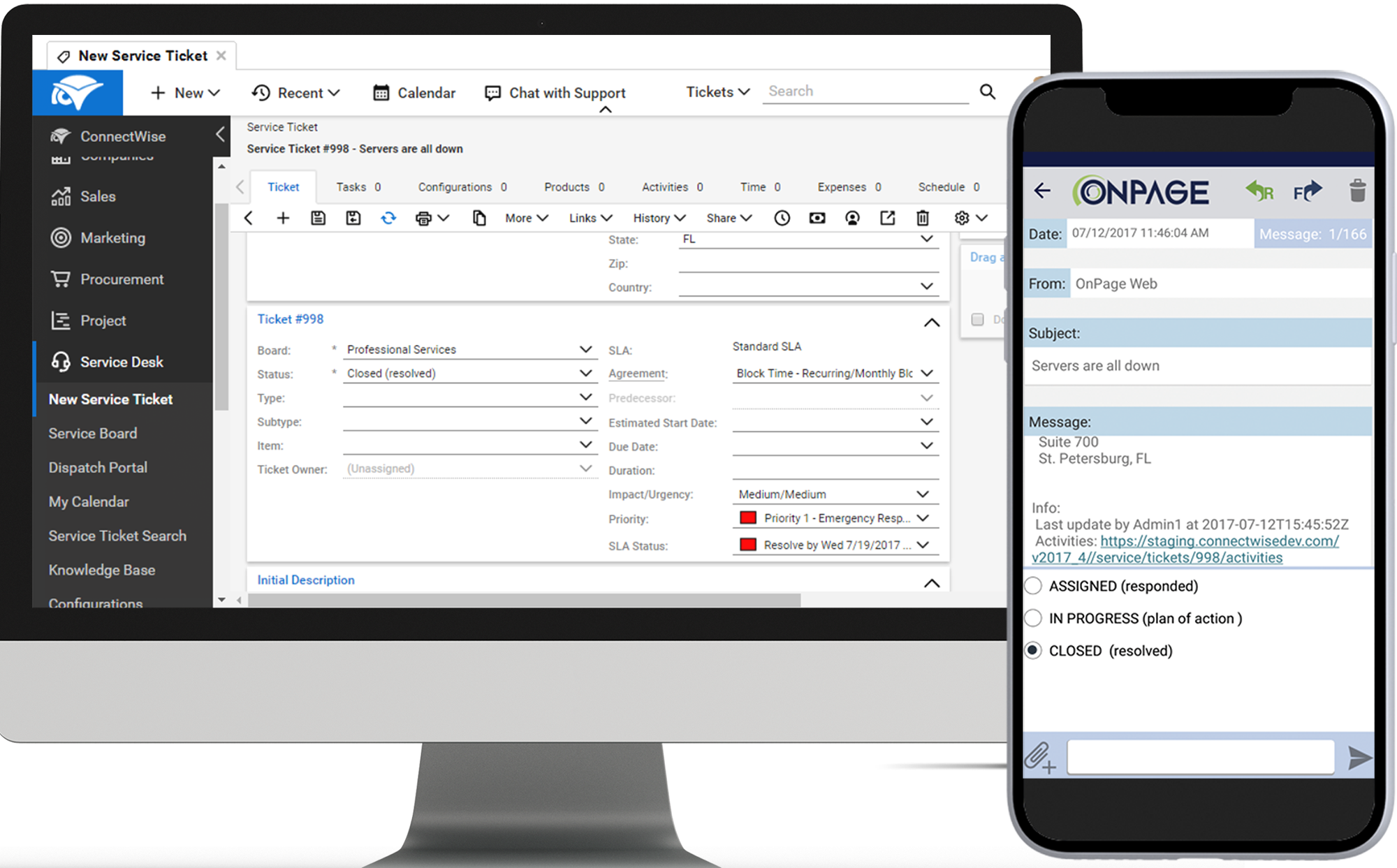Click the search magnifier icon
The width and height of the screenshot is (1397, 868).
987,91
